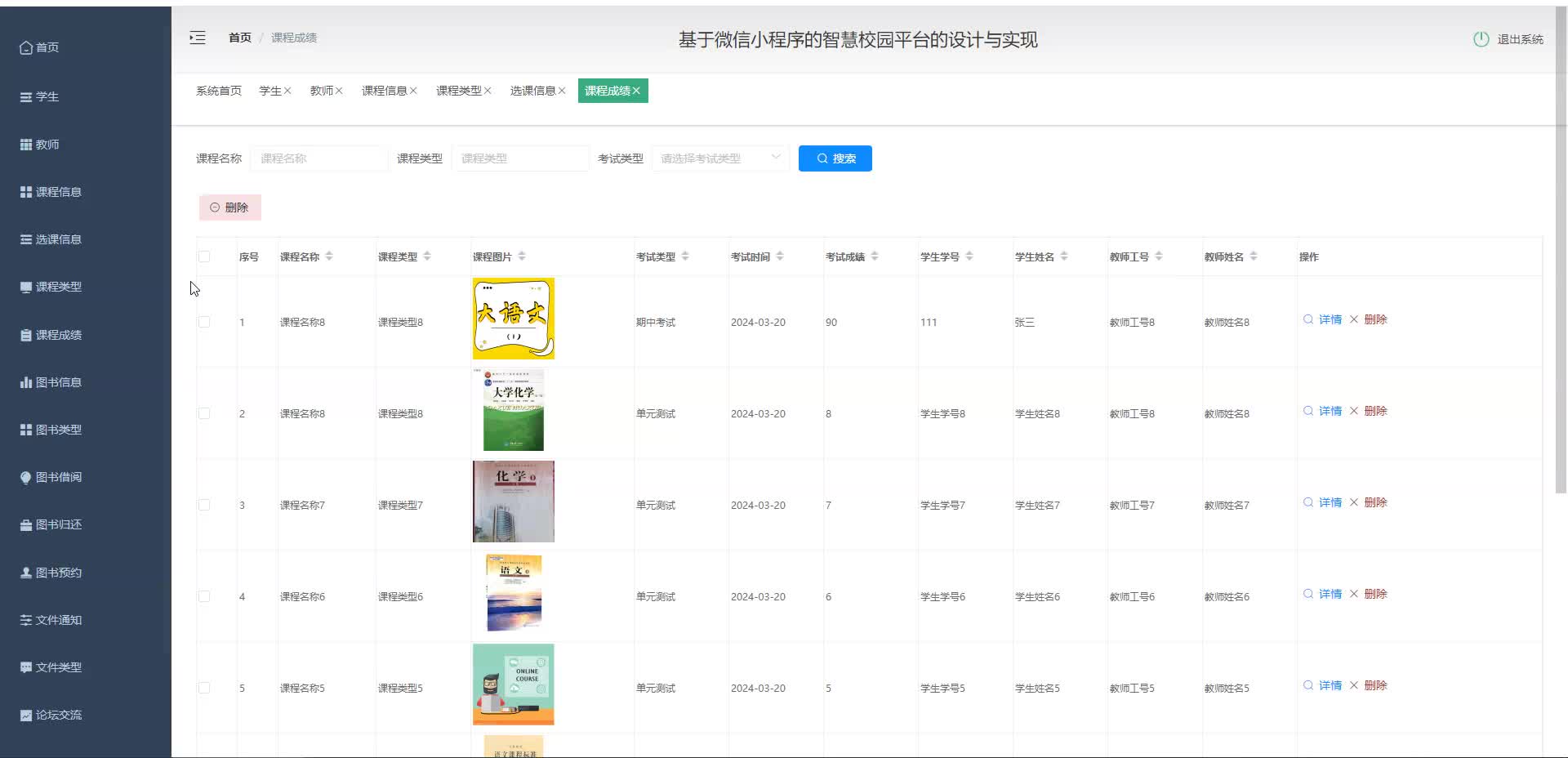This screenshot has height=758, width=1568.
Task: Click the power icon for 退出系统
Action: pos(1481,39)
